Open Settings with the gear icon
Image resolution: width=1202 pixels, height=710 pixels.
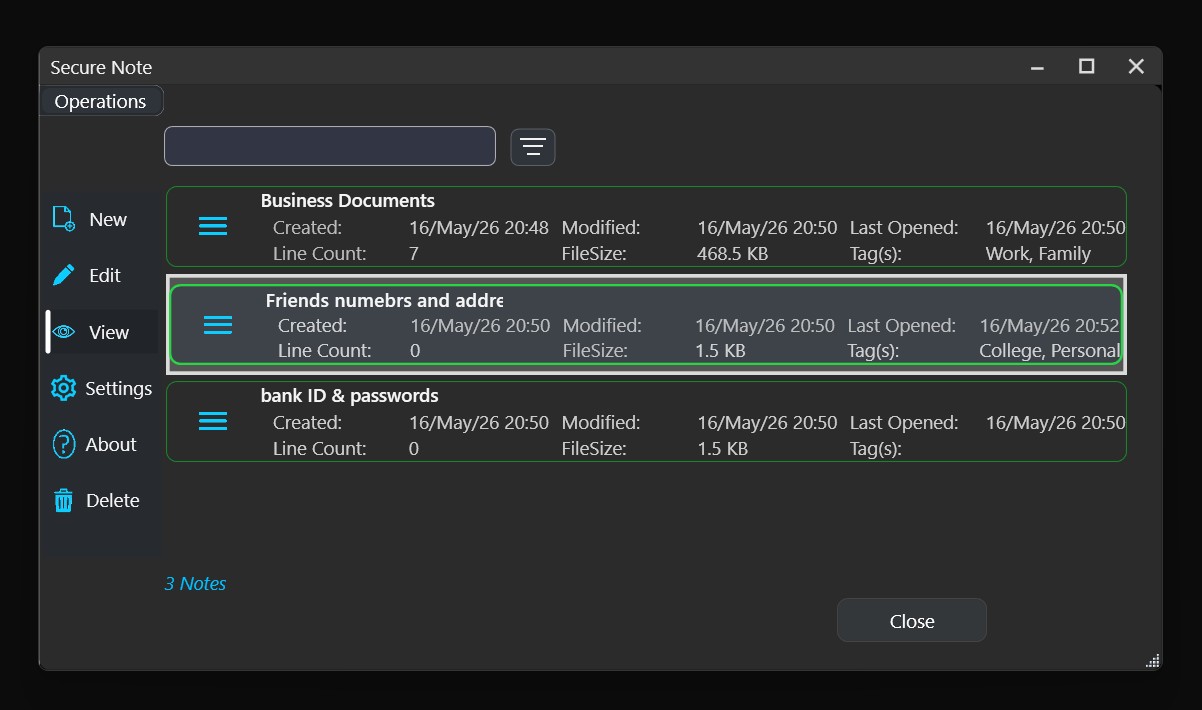click(x=101, y=388)
